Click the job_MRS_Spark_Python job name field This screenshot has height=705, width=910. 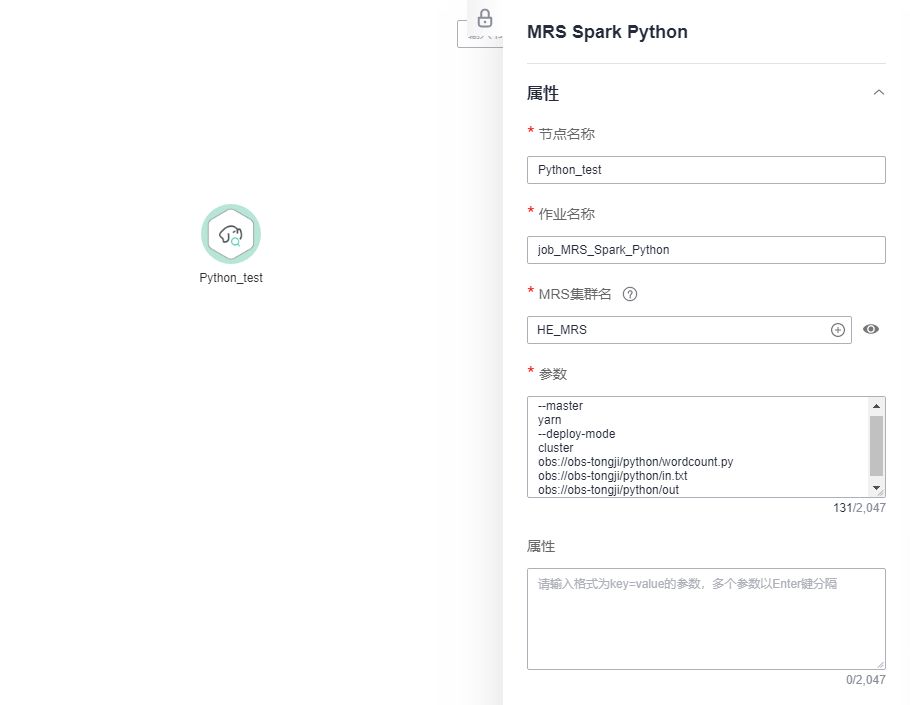click(x=706, y=250)
